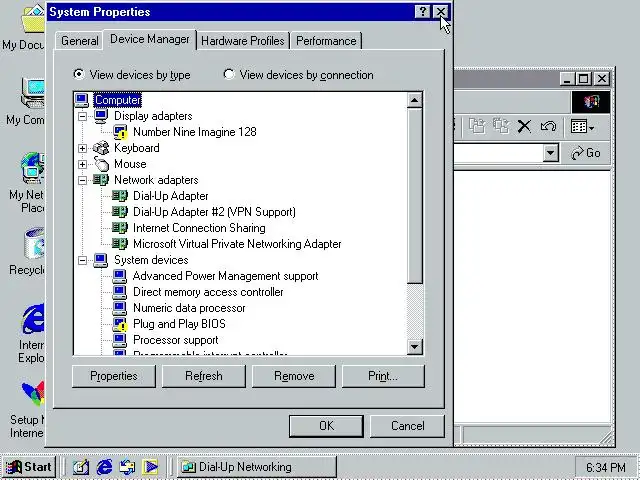
Task: Click the Plug and Play BIOS warning icon
Action: pyautogui.click(x=120, y=324)
